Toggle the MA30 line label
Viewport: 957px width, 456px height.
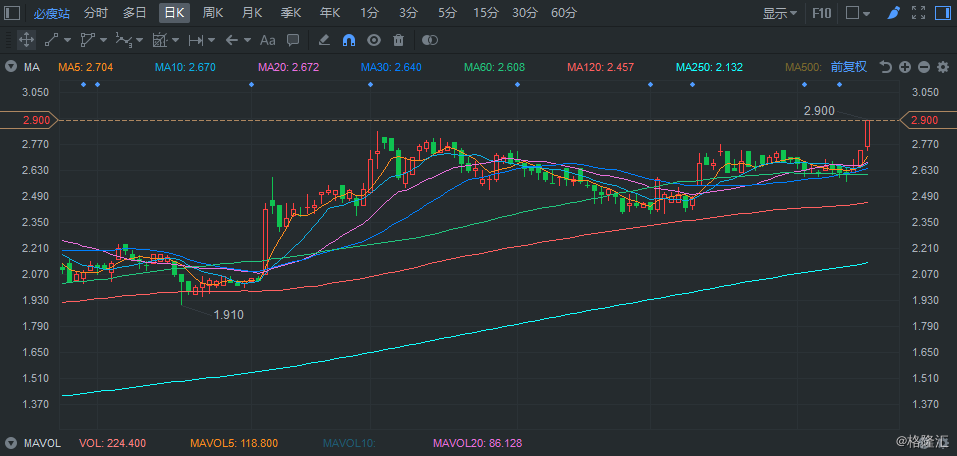click(391, 67)
